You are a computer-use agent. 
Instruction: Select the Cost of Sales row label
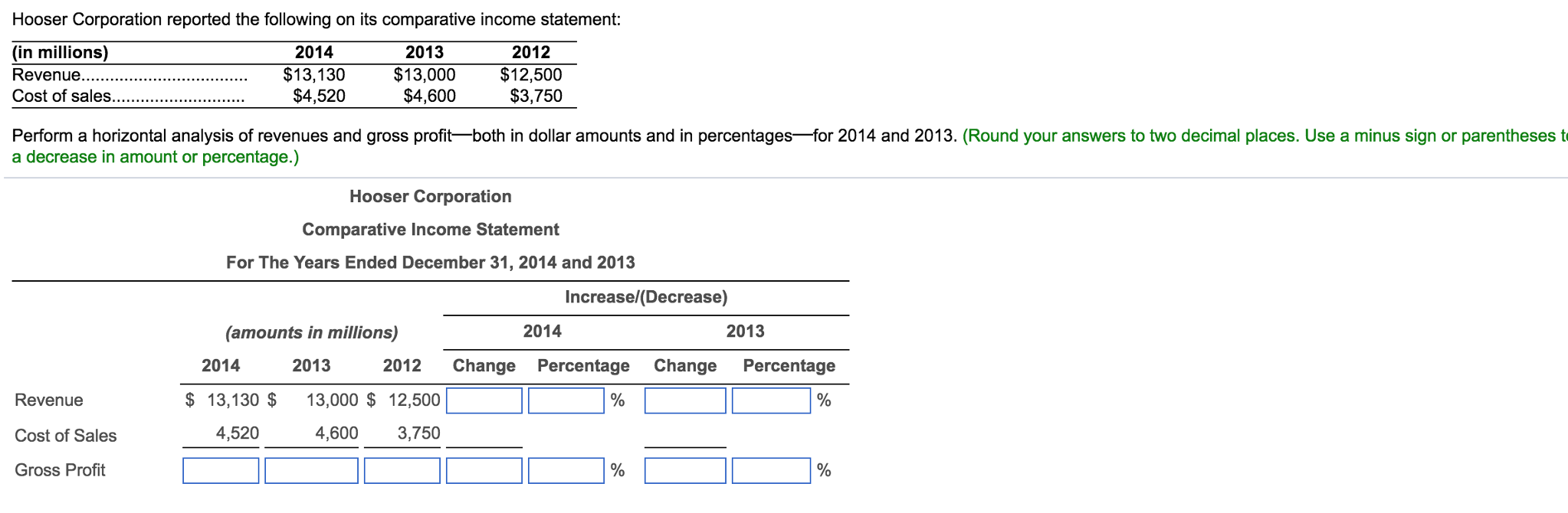pos(64,435)
